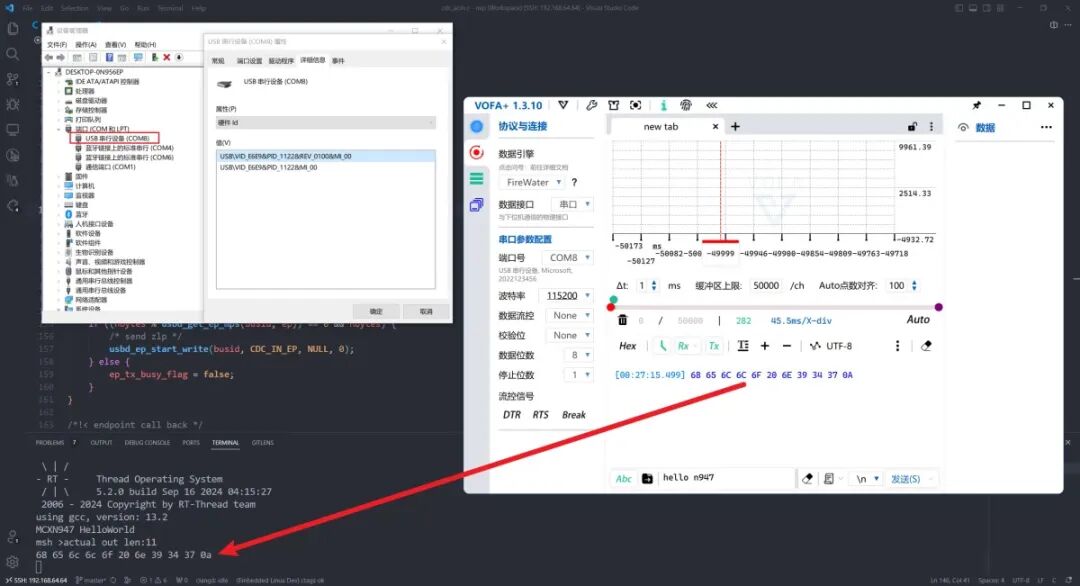Open the three-dot menu beside 数据 panel
The image size is (1080, 586).
tap(1046, 127)
